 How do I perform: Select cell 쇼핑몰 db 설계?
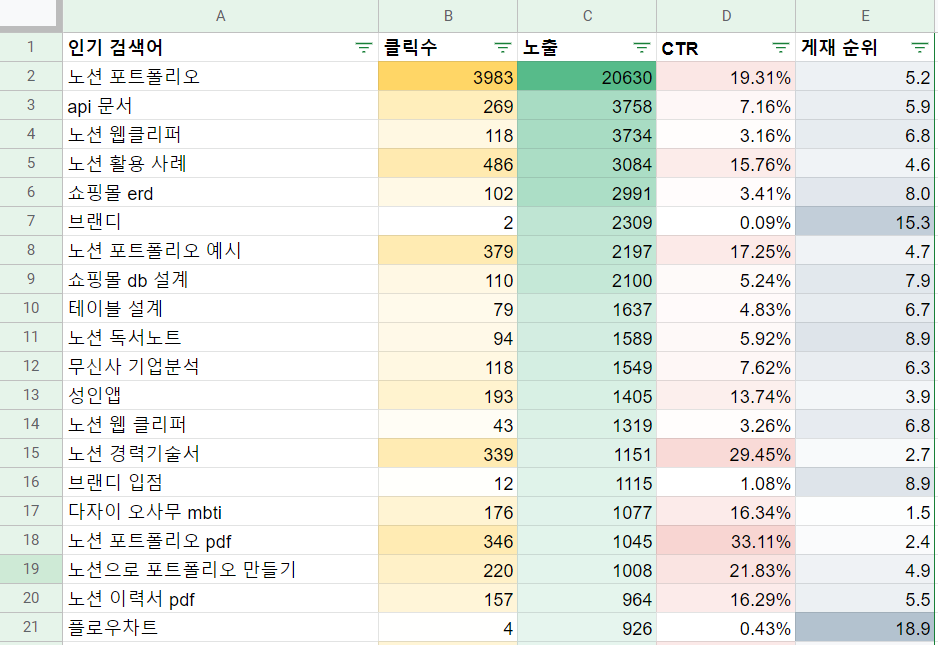[x=221, y=279]
